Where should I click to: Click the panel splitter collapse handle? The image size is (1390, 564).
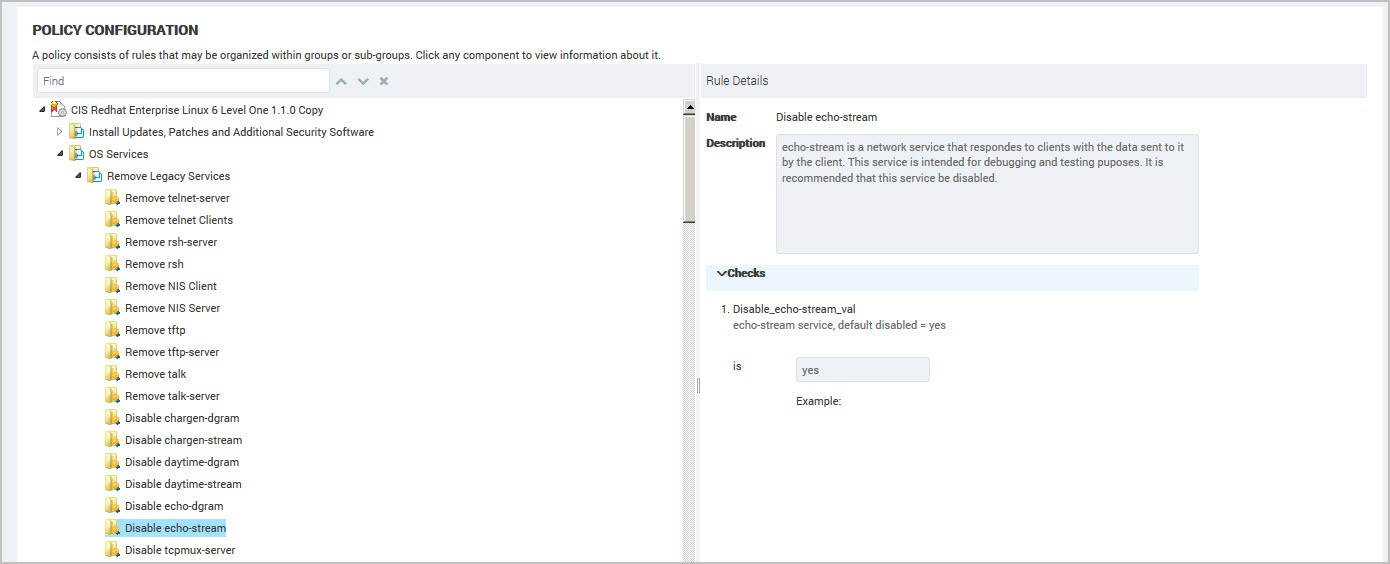698,385
